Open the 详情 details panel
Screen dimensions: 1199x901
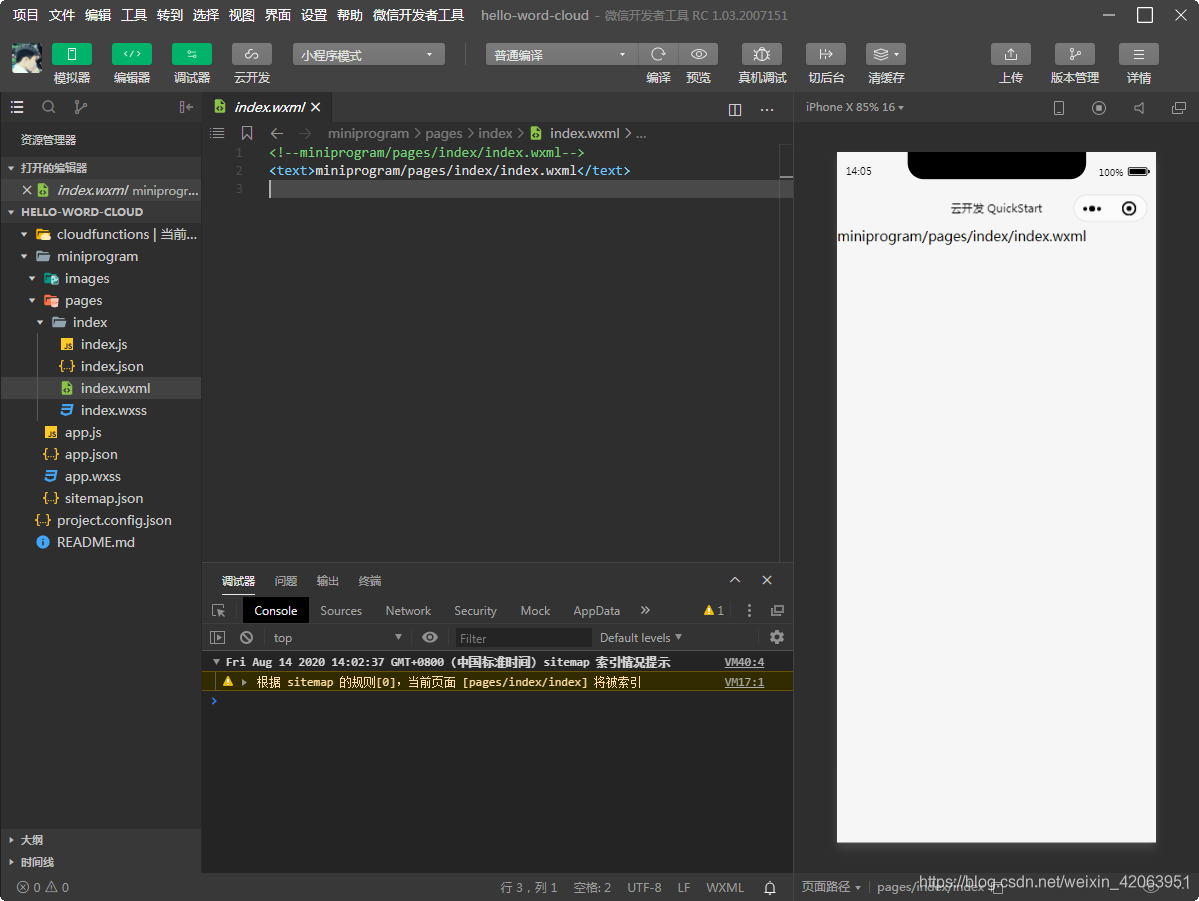tap(1139, 54)
